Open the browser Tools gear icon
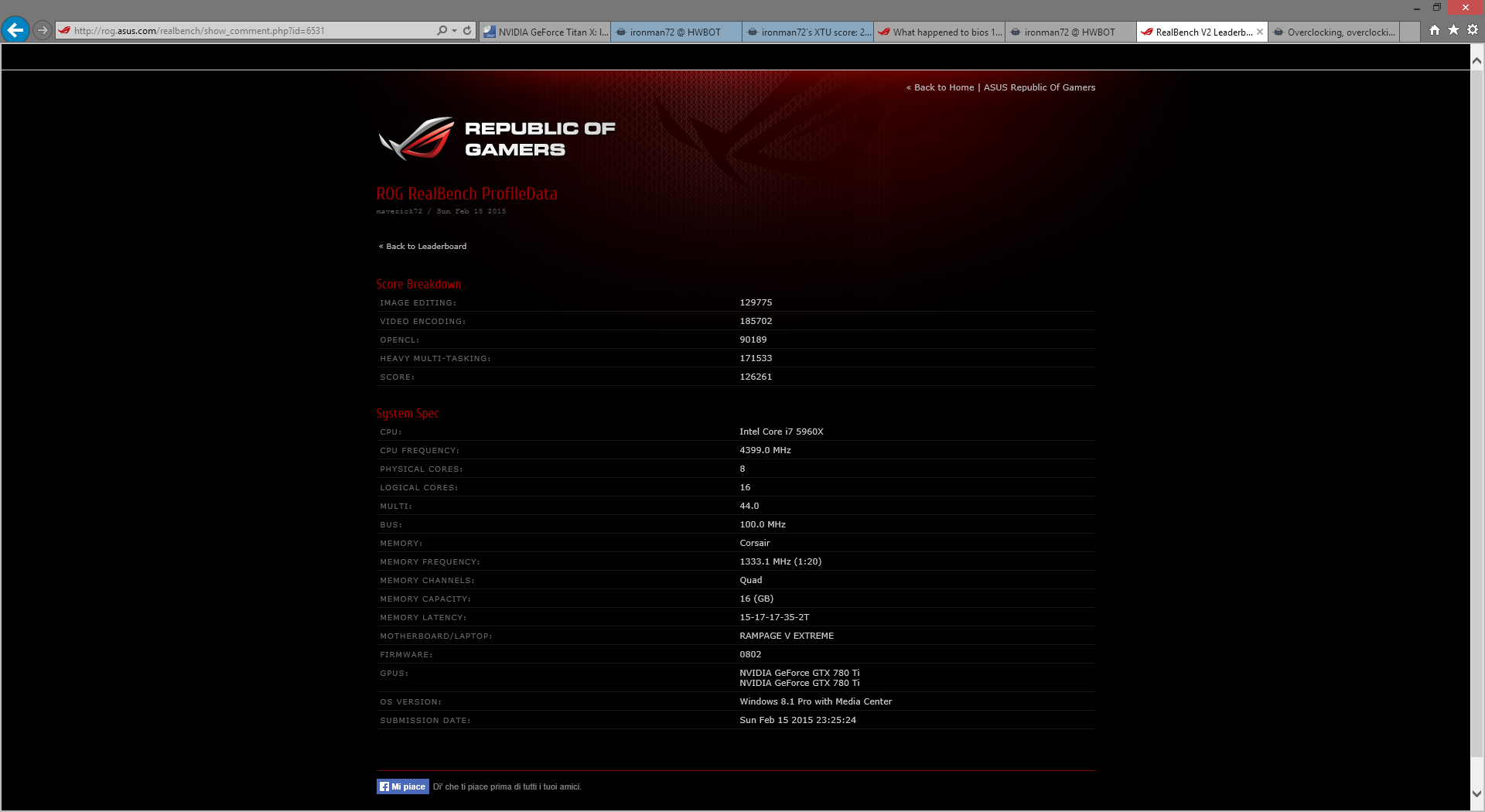Screen dimensions: 1485x812 tap(1473, 30)
